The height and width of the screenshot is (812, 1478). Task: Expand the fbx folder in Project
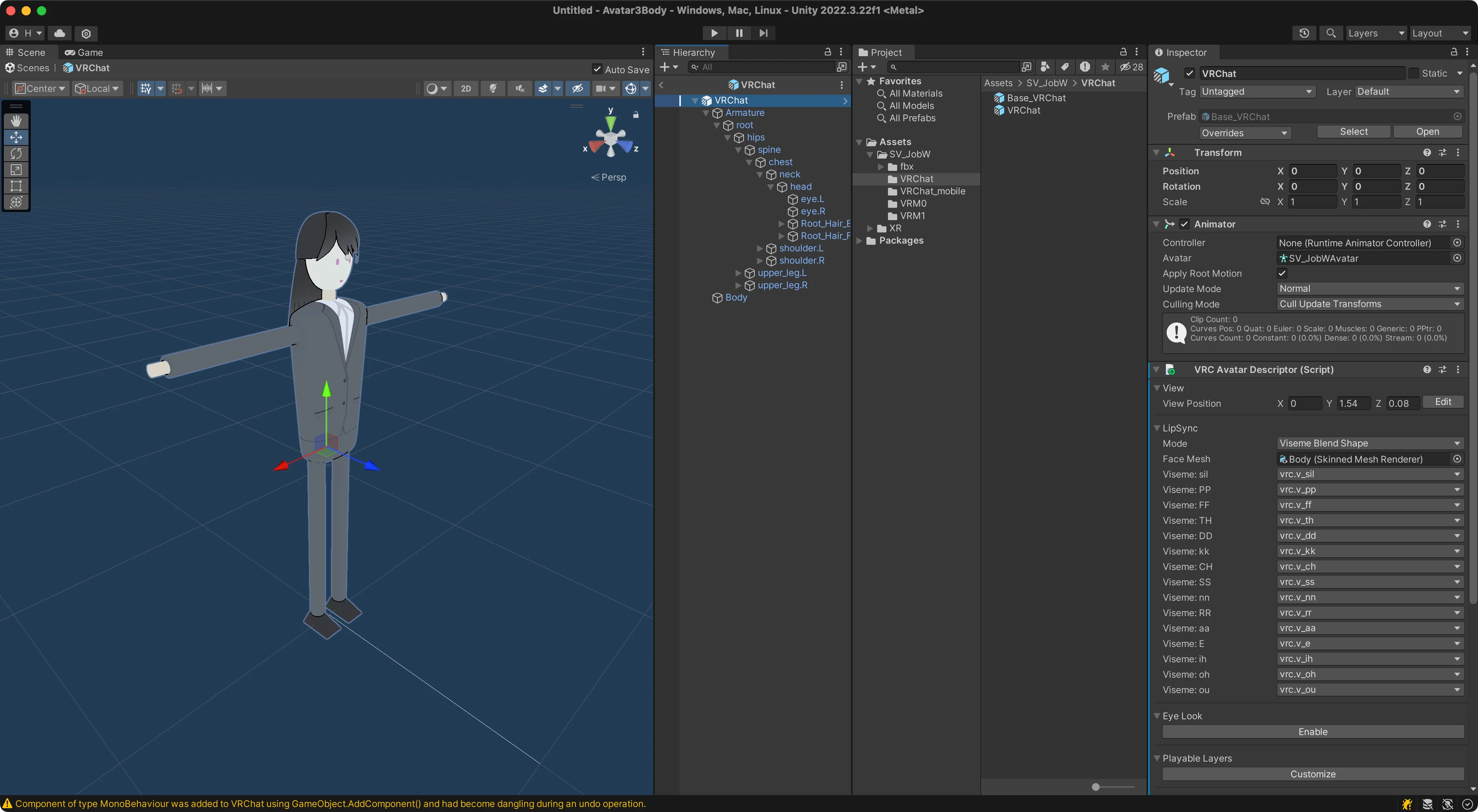tap(881, 167)
